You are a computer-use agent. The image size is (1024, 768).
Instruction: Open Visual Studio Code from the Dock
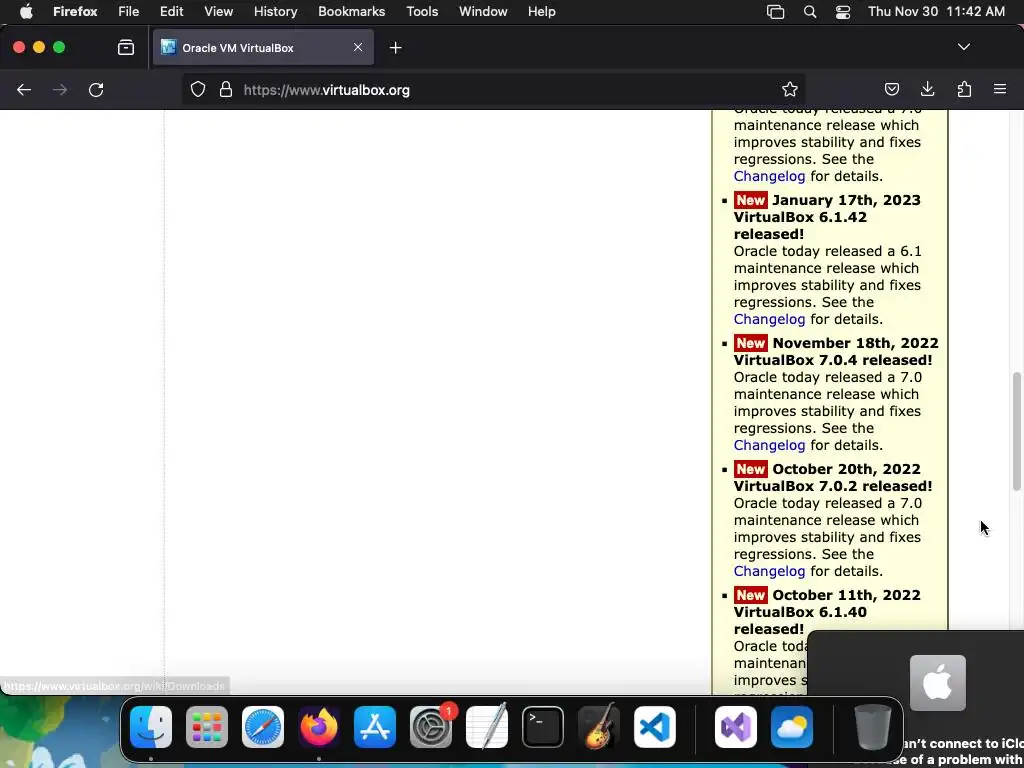click(x=654, y=727)
